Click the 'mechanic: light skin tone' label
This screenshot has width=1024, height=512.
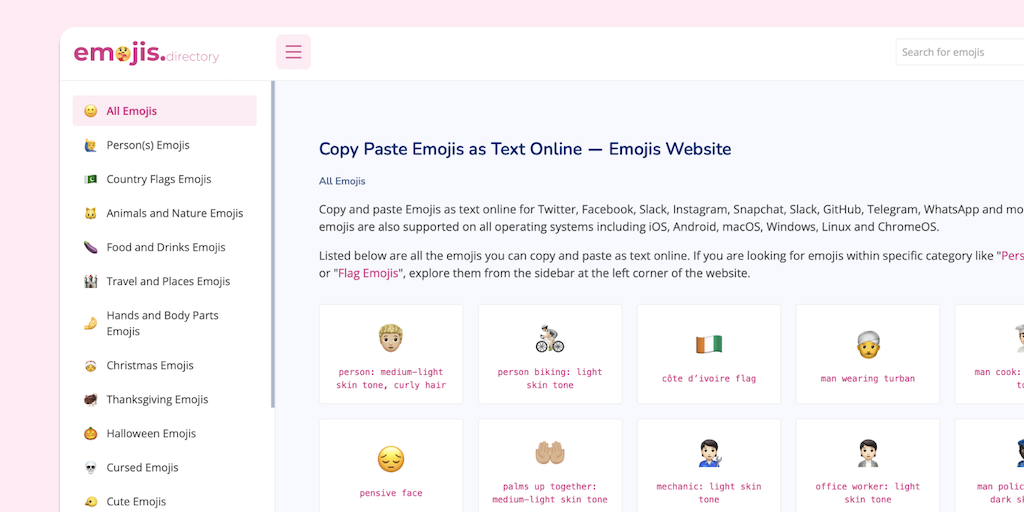tap(709, 493)
